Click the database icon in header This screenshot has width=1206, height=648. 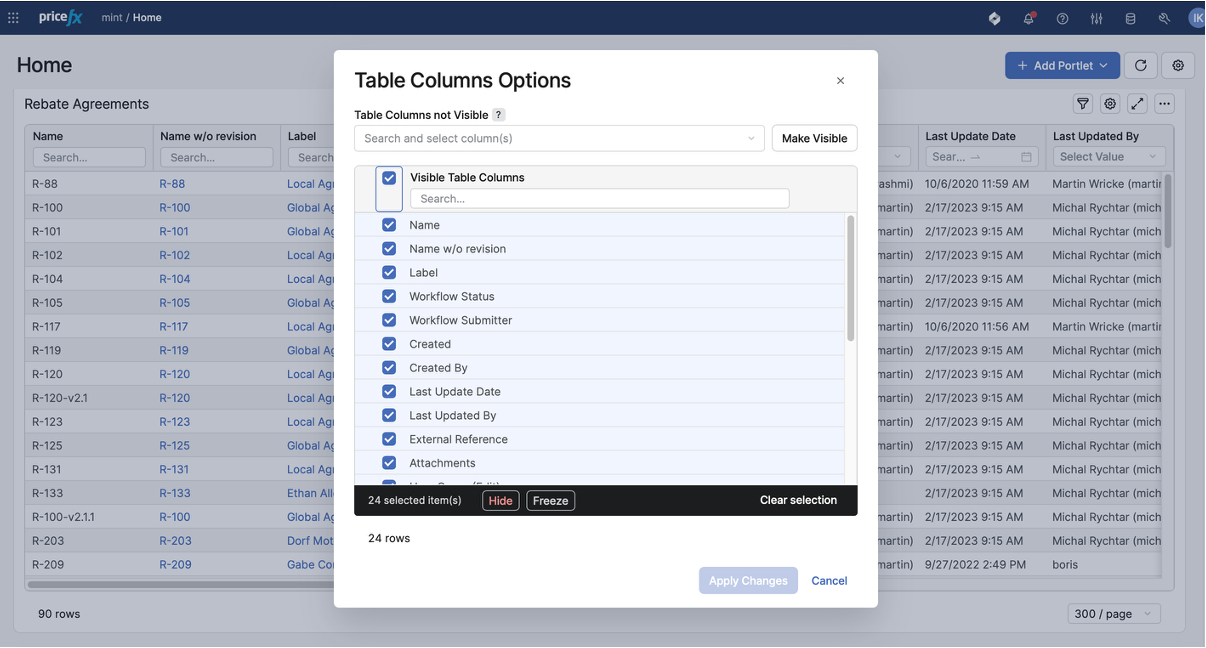1130,18
